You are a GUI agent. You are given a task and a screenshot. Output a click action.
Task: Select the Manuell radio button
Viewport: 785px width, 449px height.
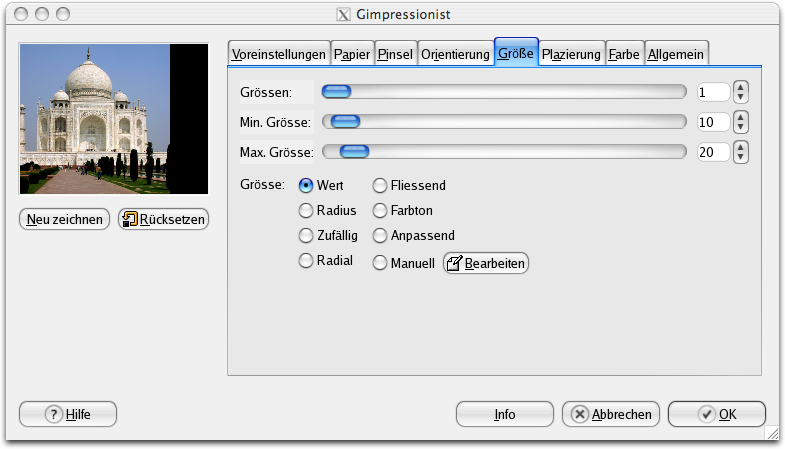(380, 263)
